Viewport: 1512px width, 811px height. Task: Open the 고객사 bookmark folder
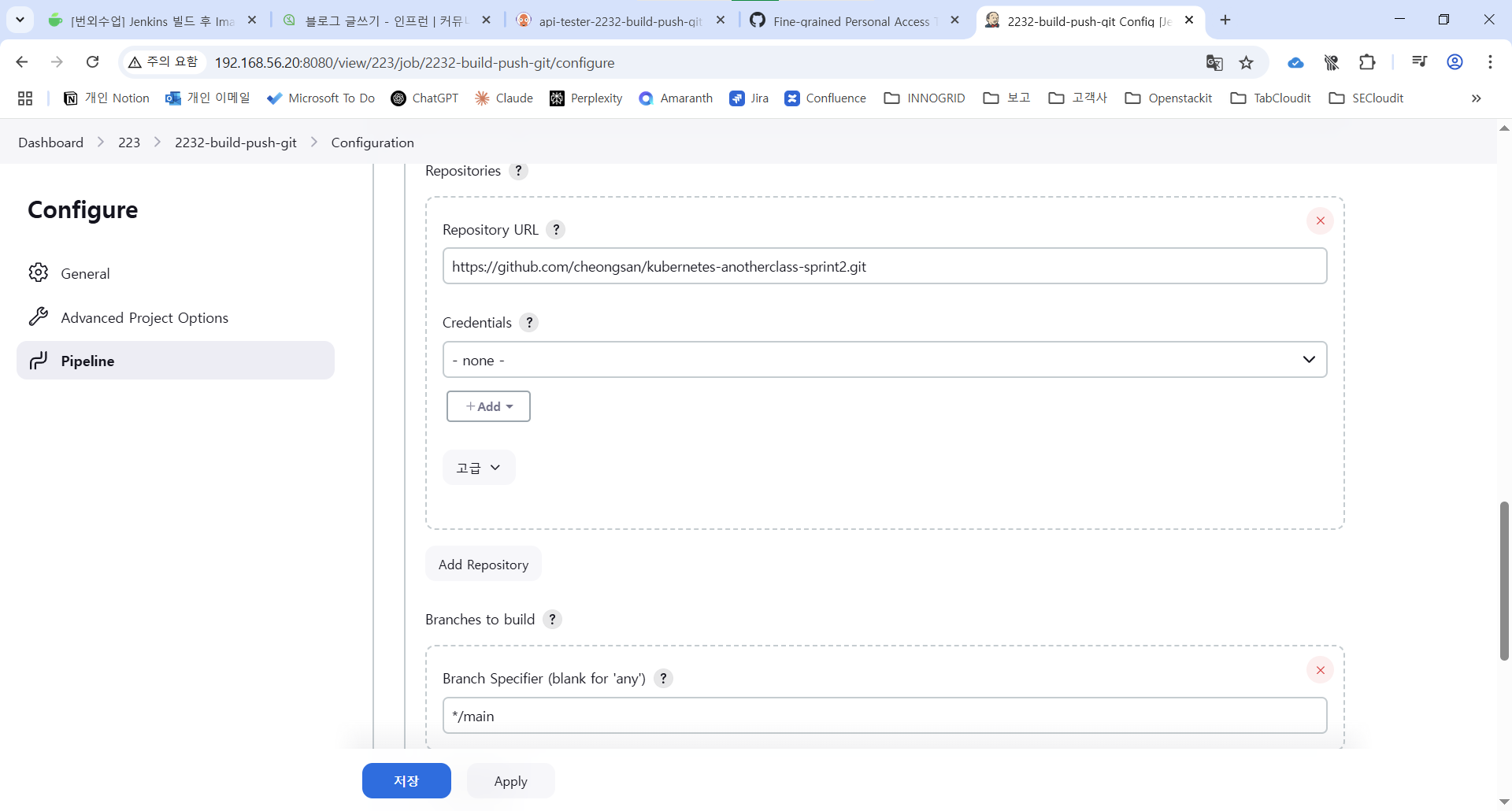(x=1078, y=98)
